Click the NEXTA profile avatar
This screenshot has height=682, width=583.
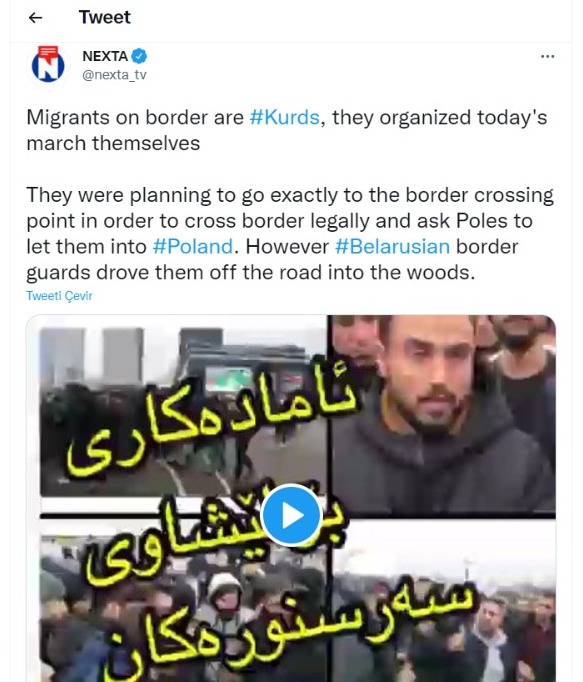click(x=48, y=65)
